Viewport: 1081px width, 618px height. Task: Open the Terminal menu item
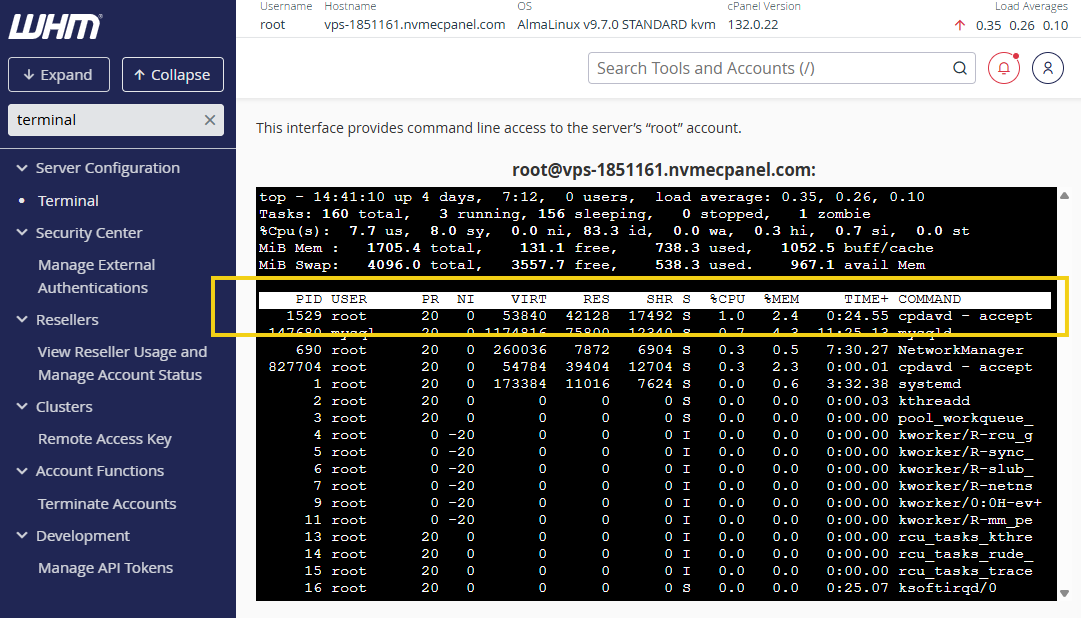pos(68,201)
